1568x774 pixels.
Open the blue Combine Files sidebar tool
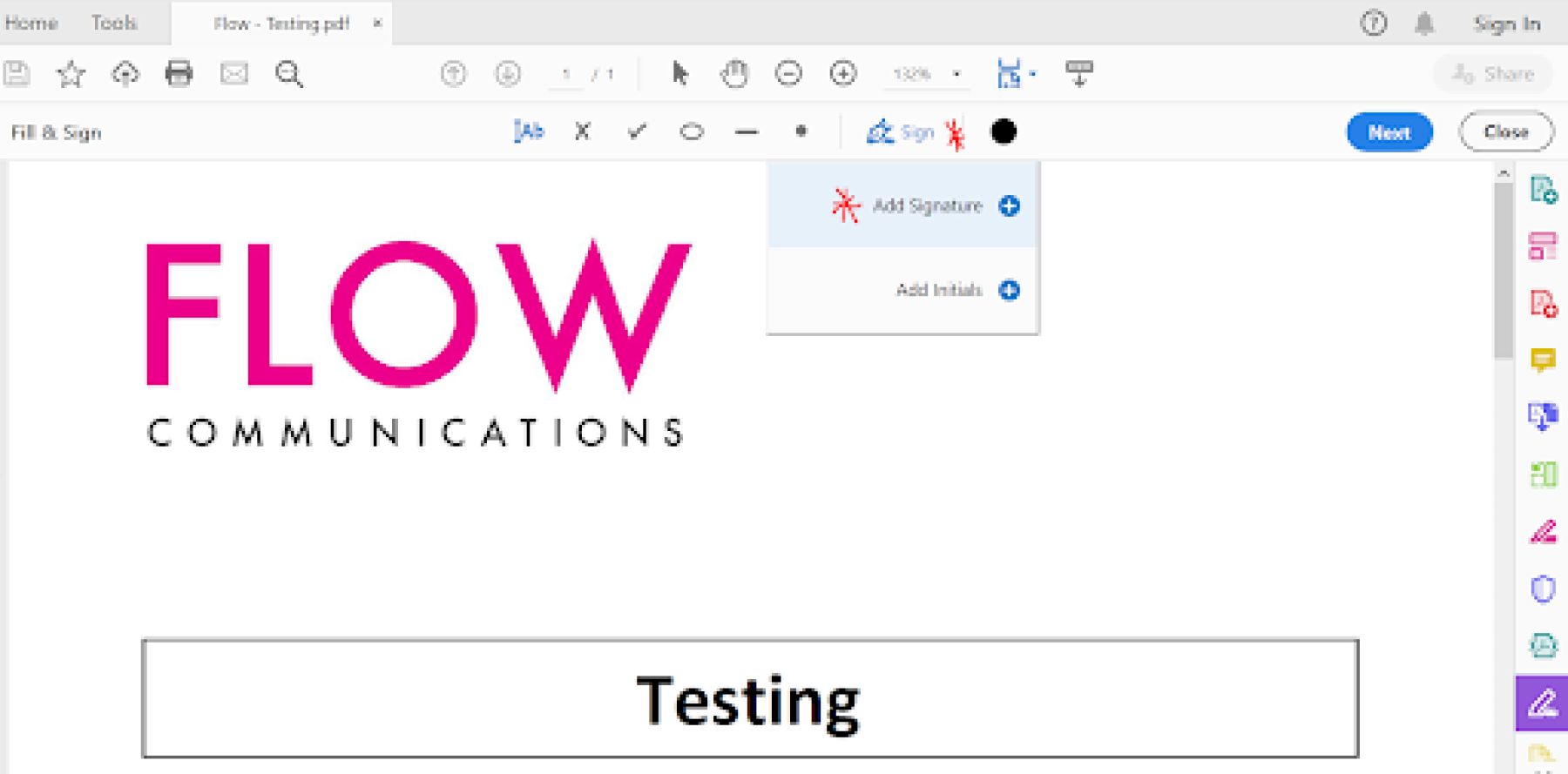pyautogui.click(x=1543, y=417)
